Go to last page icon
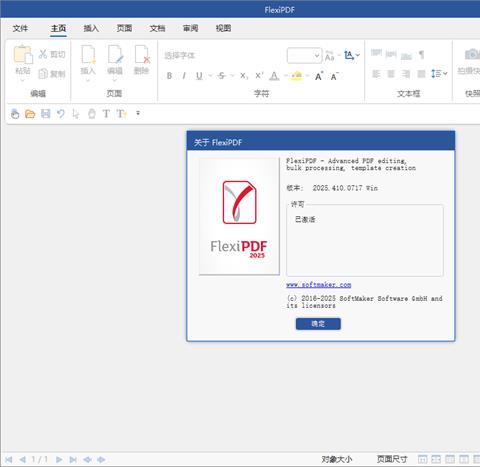 click(73, 460)
